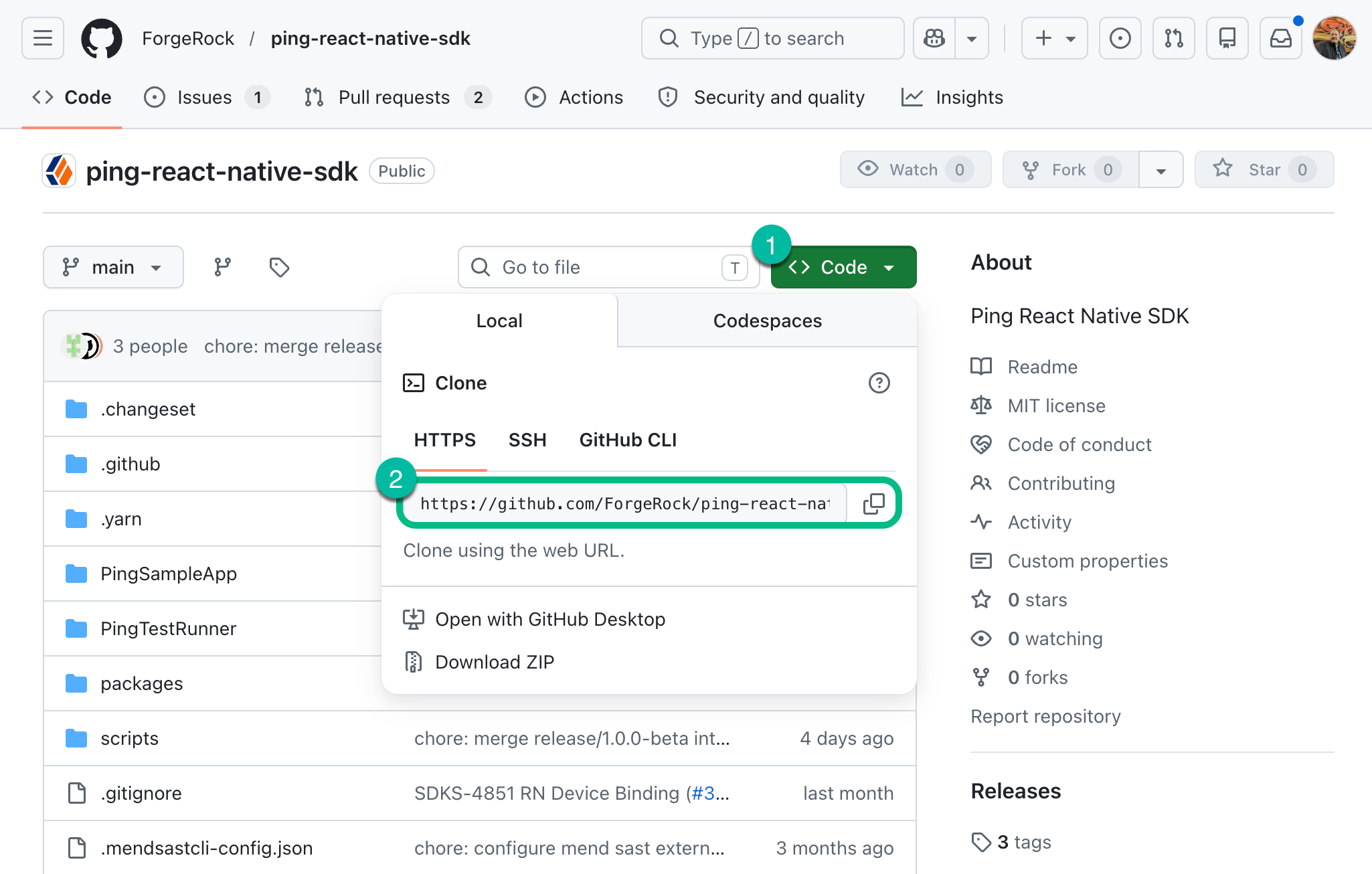1372x874 pixels.
Task: Click Report repository link
Action: (1045, 716)
